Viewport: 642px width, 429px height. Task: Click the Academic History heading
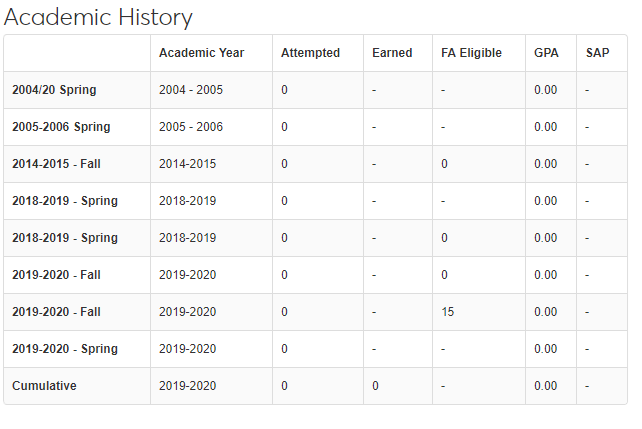tap(99, 17)
